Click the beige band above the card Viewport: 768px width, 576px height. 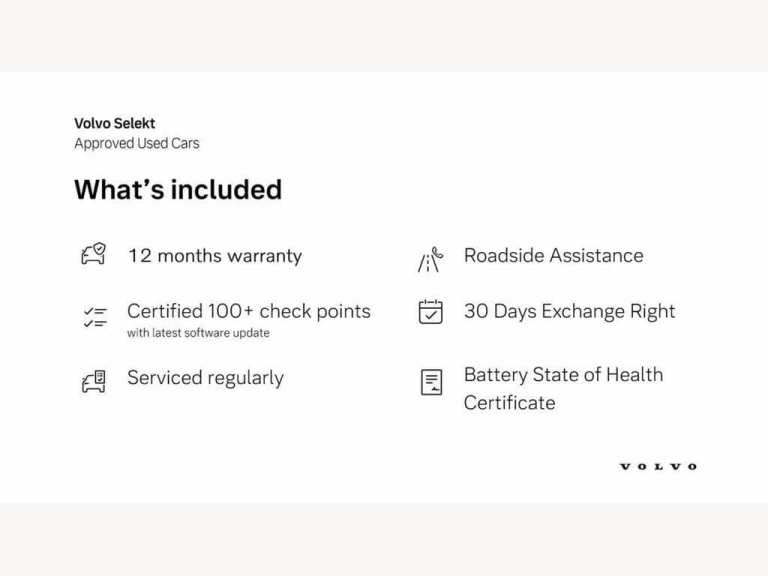pyautogui.click(x=384, y=35)
